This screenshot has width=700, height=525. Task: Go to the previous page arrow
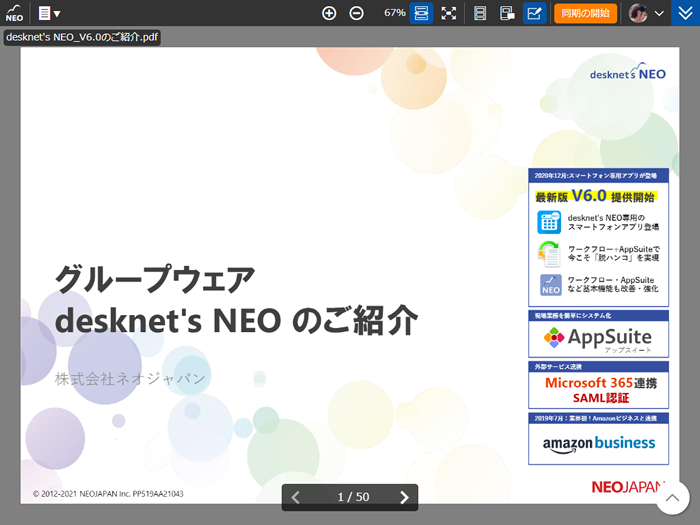(296, 497)
